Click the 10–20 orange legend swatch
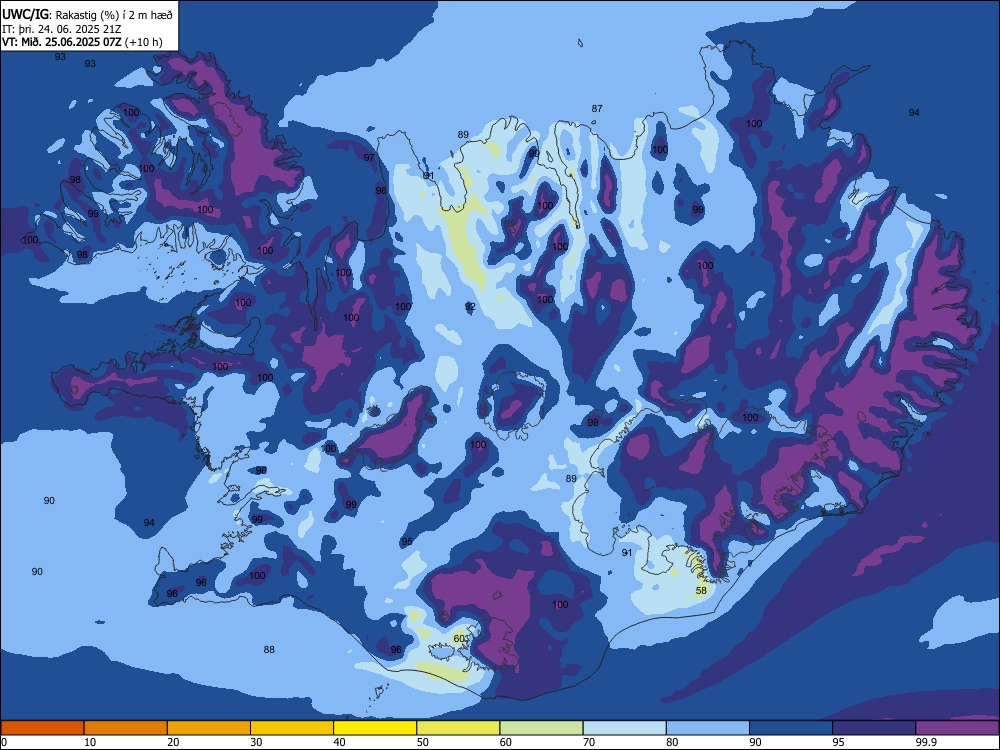1000x750 pixels. (x=126, y=728)
